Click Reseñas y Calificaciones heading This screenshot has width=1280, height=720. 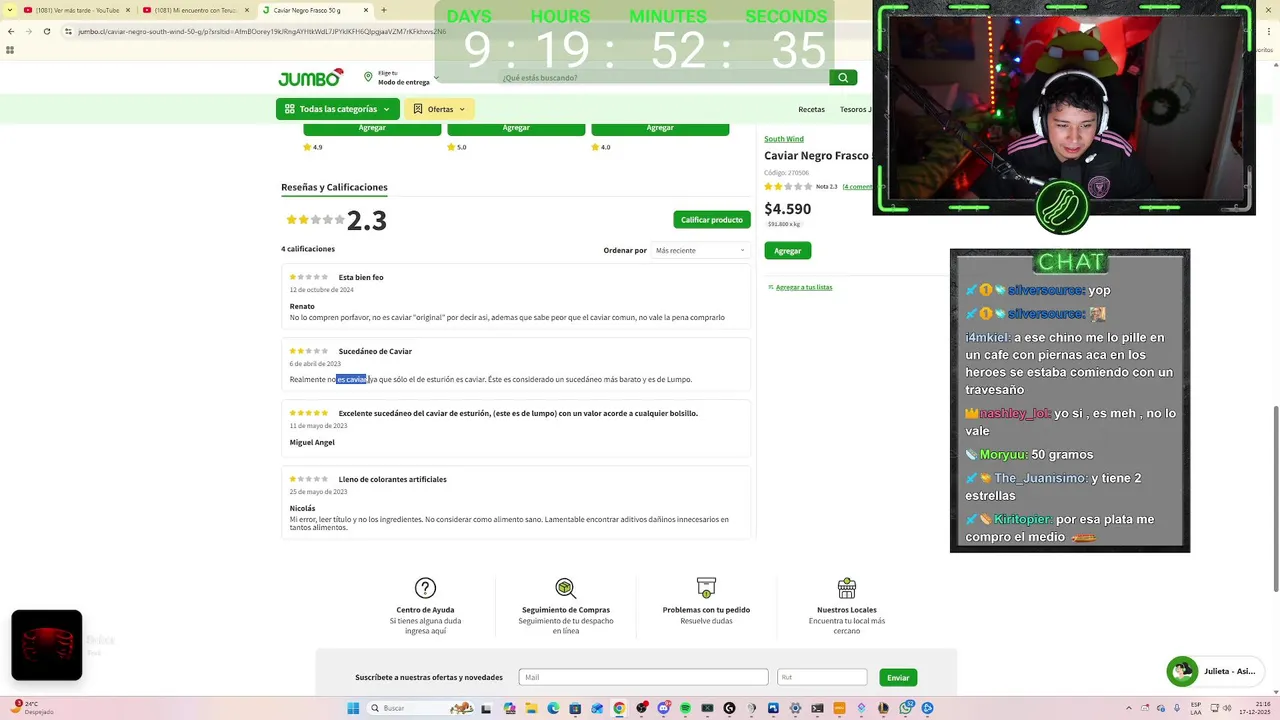point(334,187)
